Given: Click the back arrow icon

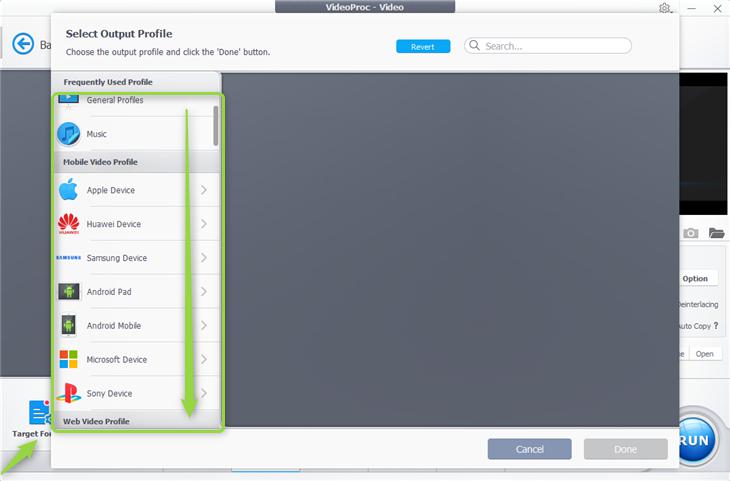Looking at the screenshot, I should (23, 44).
